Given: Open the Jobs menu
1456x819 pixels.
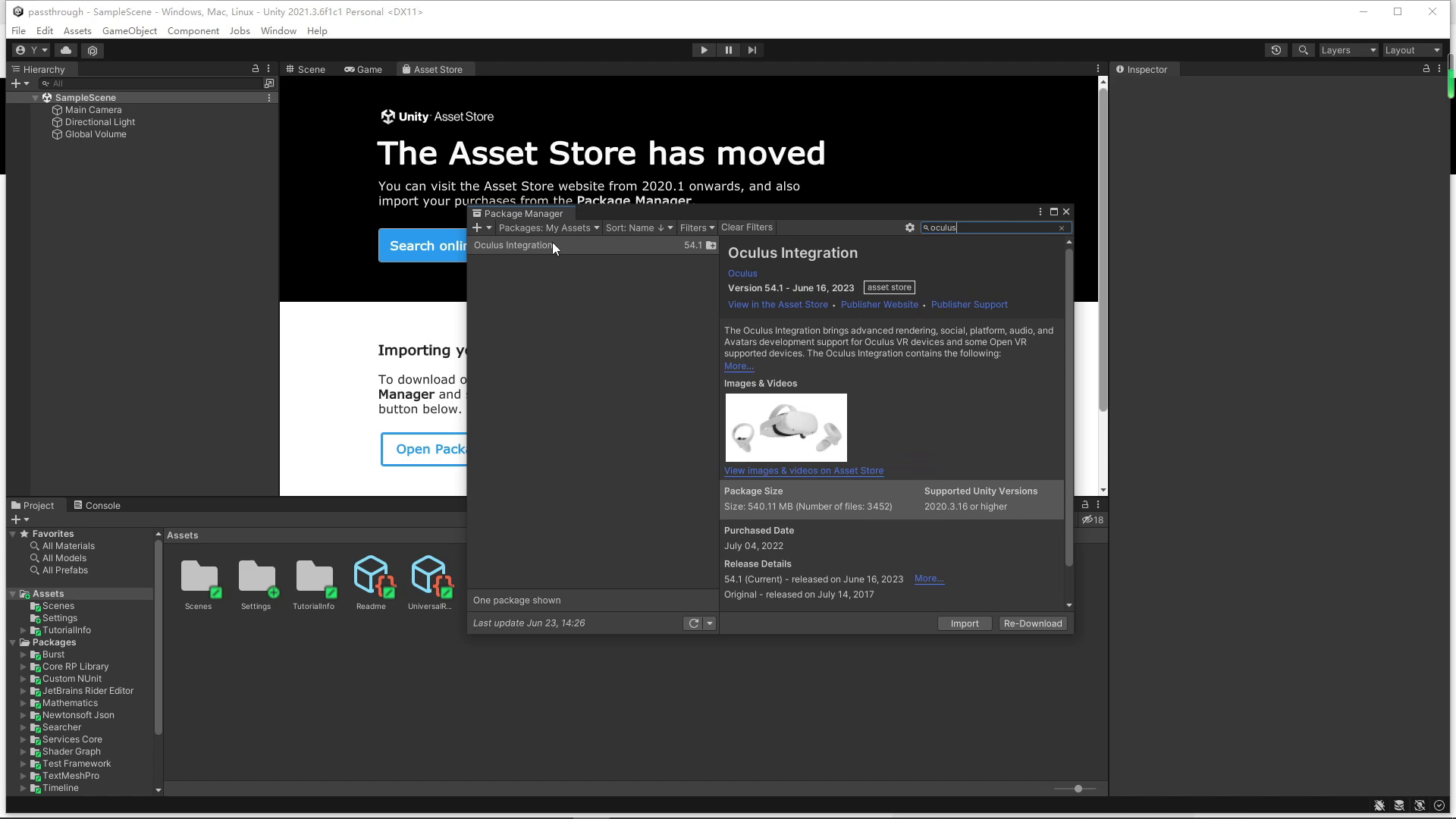Looking at the screenshot, I should 240,31.
